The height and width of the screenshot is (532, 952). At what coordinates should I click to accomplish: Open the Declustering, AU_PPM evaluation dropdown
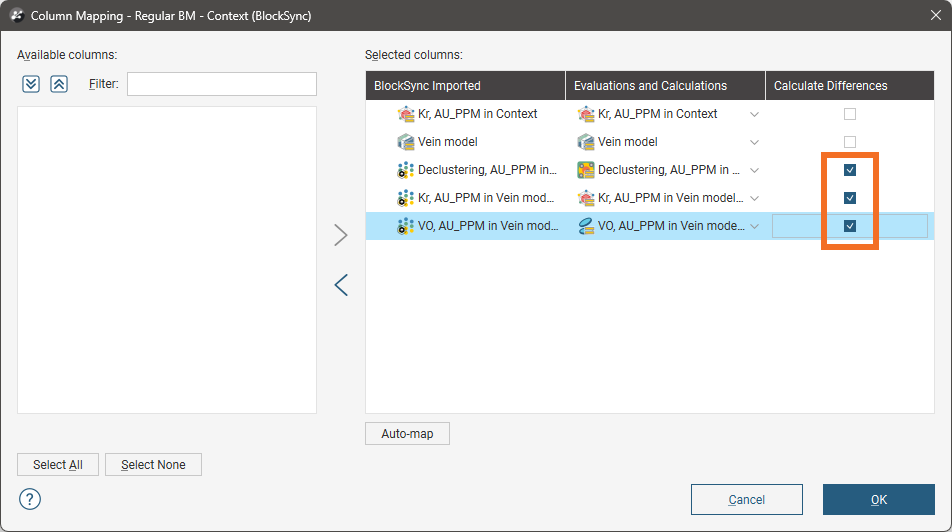click(754, 170)
